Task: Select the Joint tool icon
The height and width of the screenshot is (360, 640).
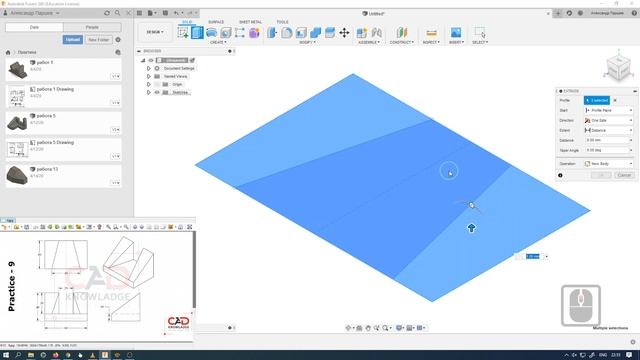Action: tap(376, 33)
